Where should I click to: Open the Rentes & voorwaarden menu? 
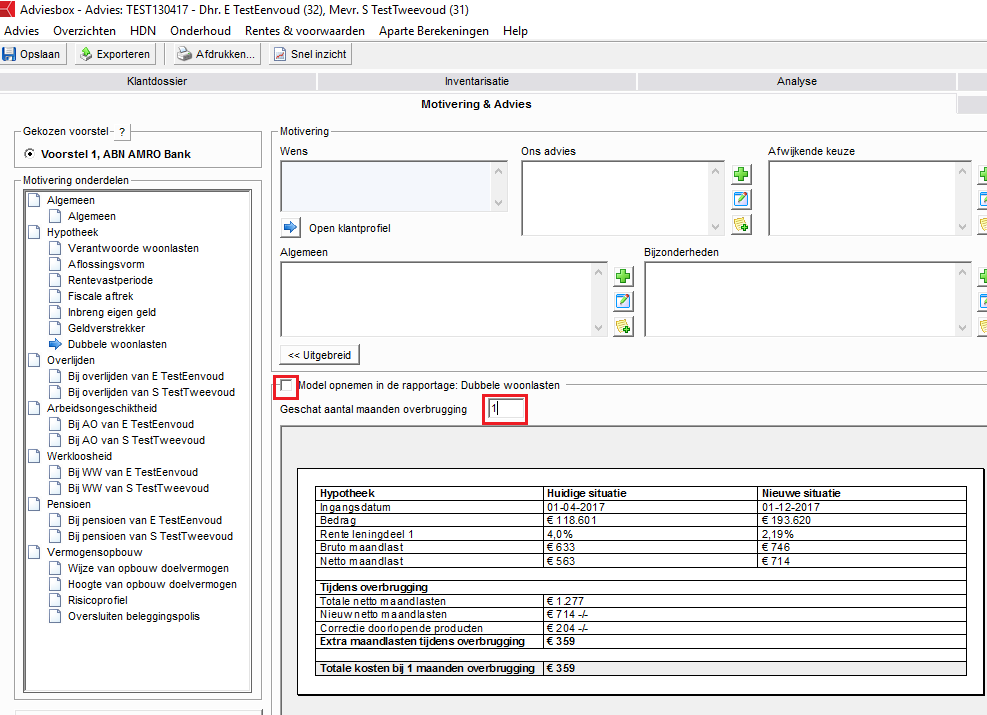pyautogui.click(x=305, y=31)
